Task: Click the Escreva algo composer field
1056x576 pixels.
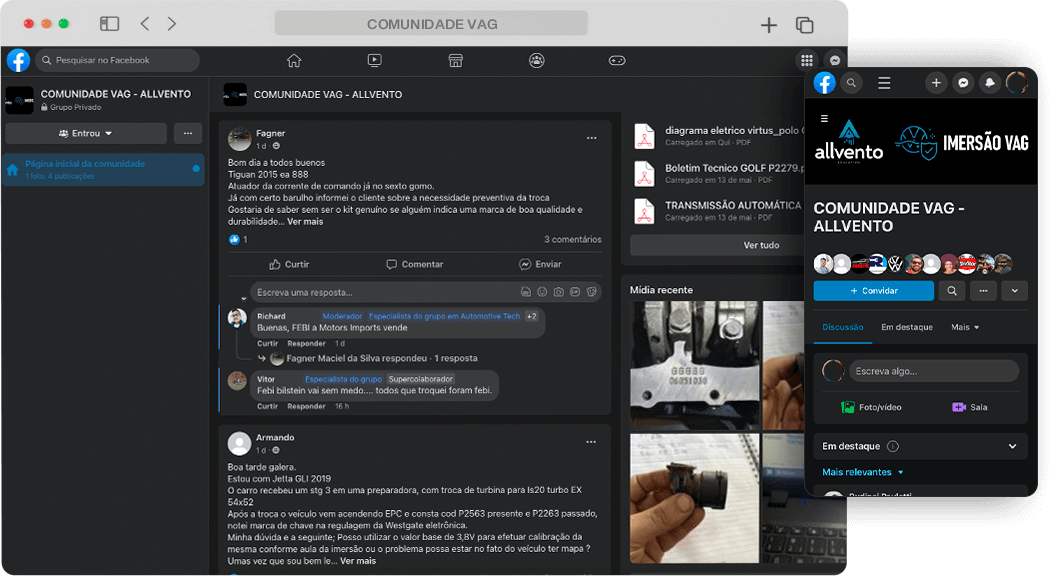Action: 933,371
